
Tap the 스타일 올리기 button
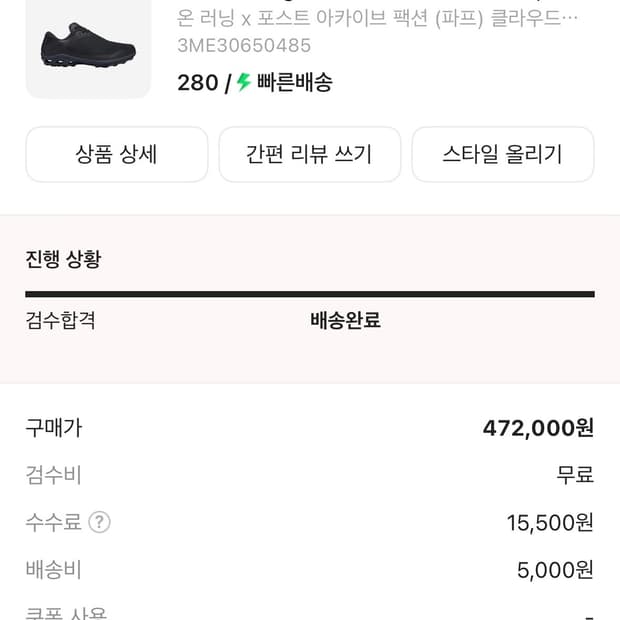[x=502, y=154]
